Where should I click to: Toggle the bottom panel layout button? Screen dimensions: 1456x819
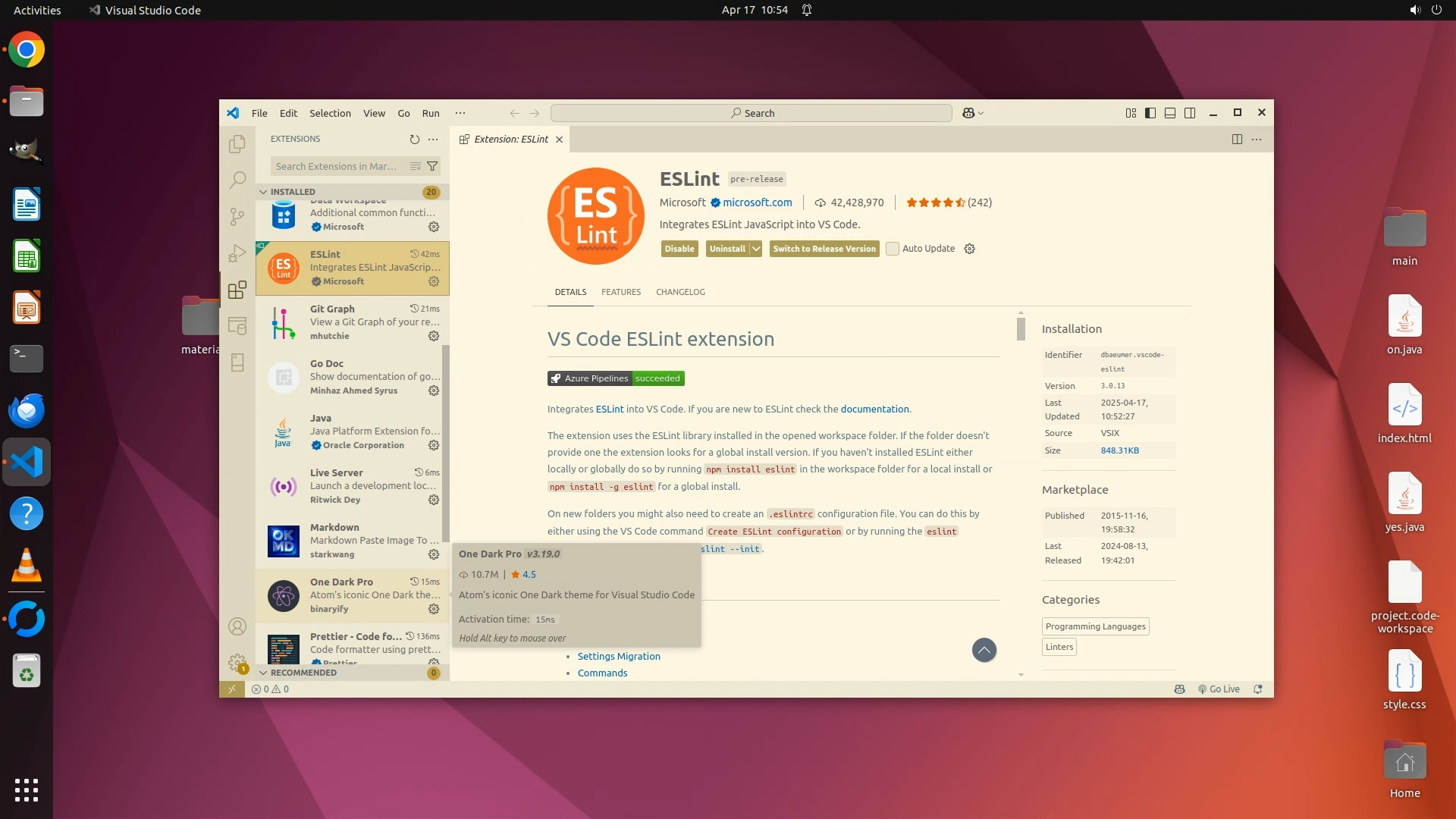(1170, 113)
